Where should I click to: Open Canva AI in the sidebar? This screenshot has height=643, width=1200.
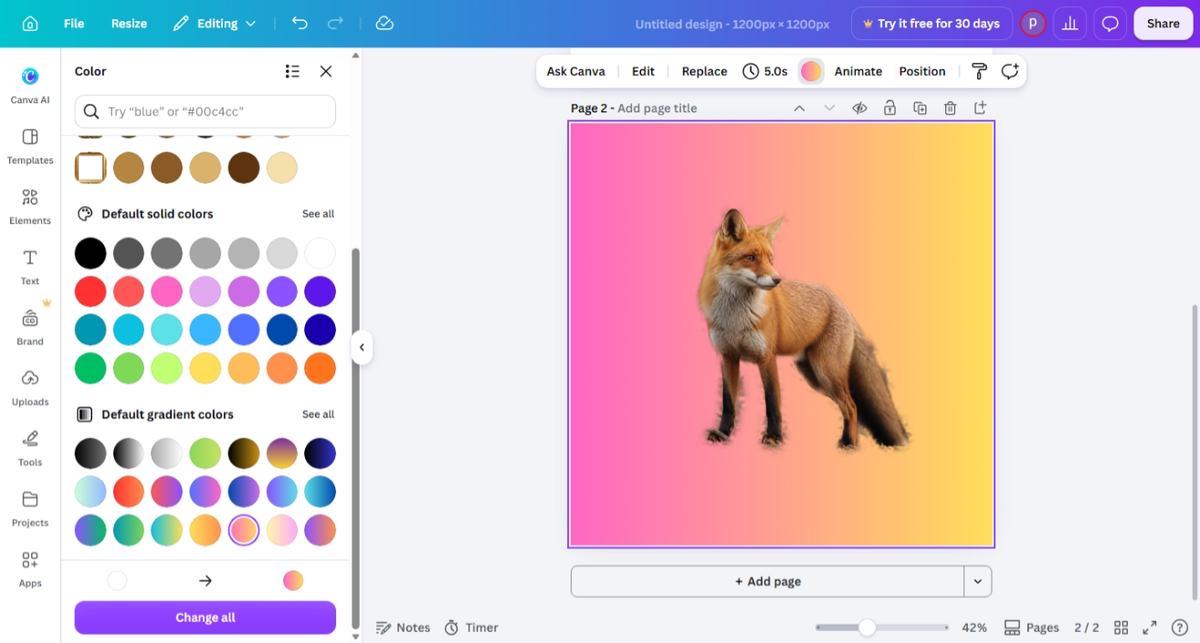pyautogui.click(x=30, y=85)
